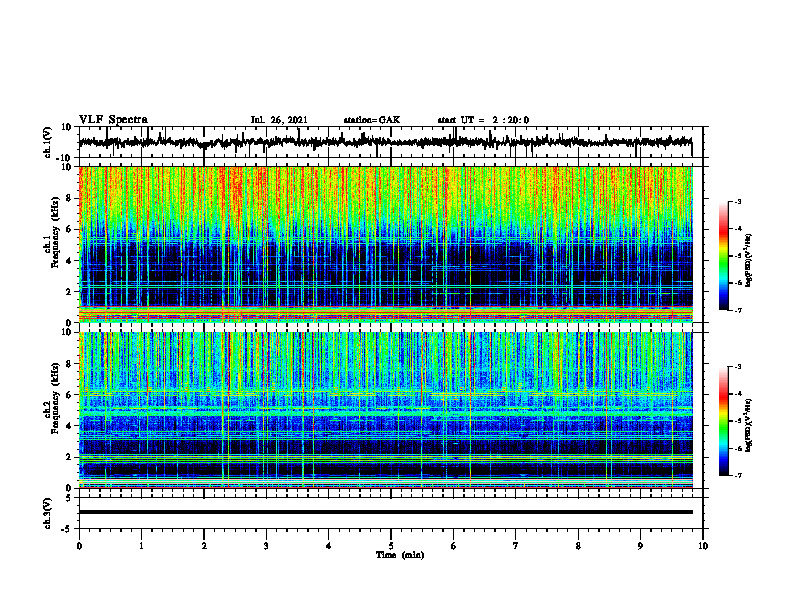Select the "start UT = 2:20:0" text
The image size is (792, 612).
[483, 120]
